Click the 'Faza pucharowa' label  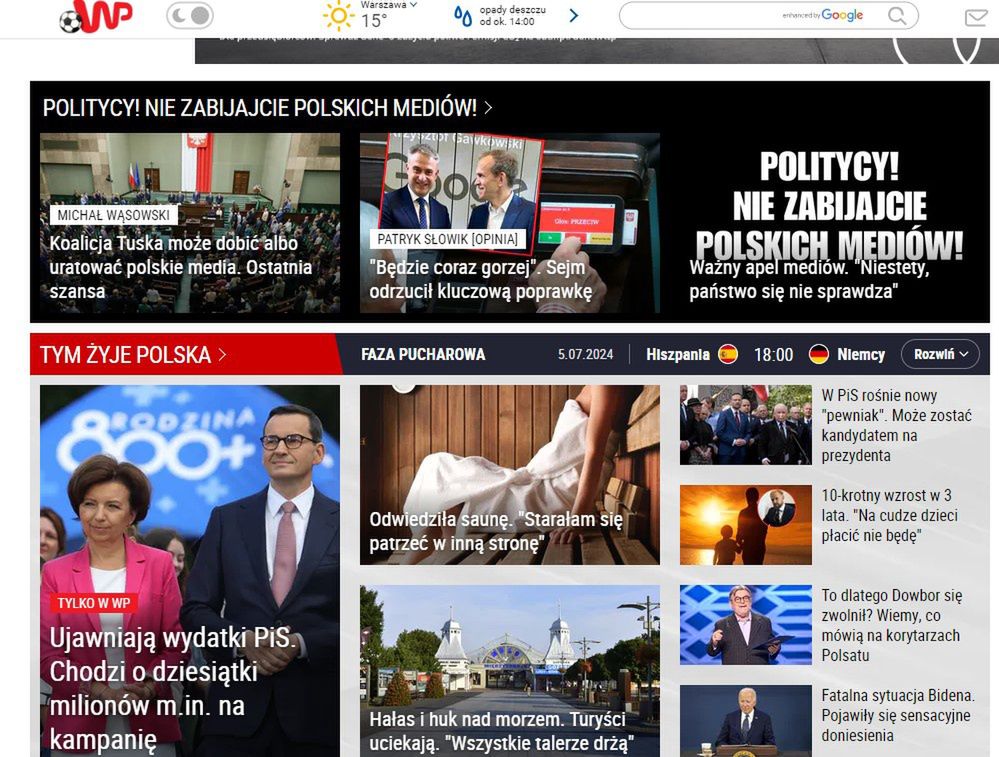[x=423, y=354]
